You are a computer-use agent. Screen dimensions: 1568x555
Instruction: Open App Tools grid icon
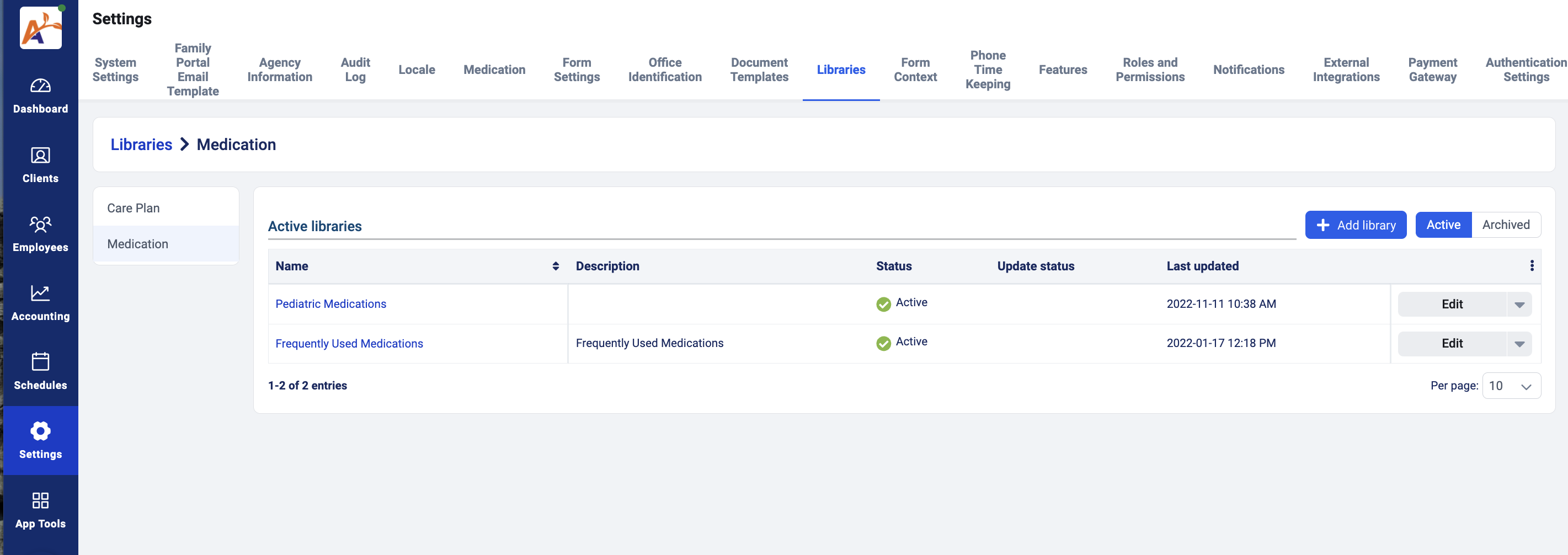pyautogui.click(x=40, y=500)
